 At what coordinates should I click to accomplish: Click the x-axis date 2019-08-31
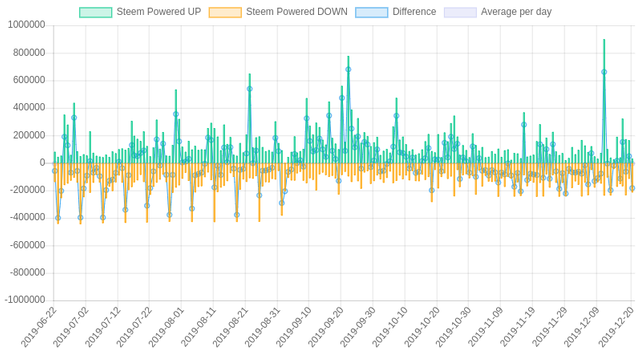(262, 327)
